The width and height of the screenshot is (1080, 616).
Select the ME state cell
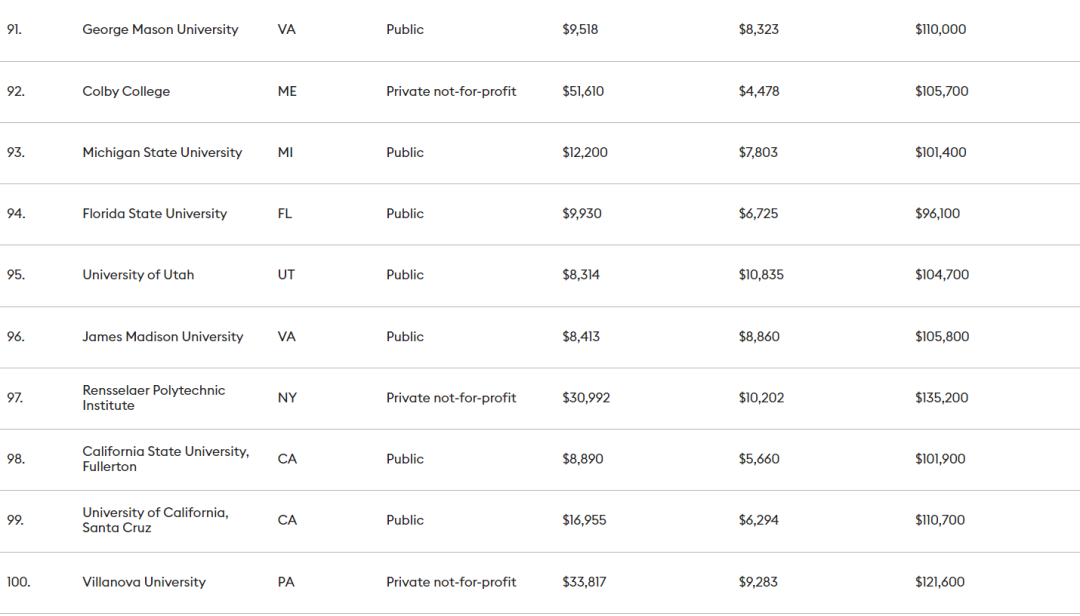pyautogui.click(x=287, y=91)
